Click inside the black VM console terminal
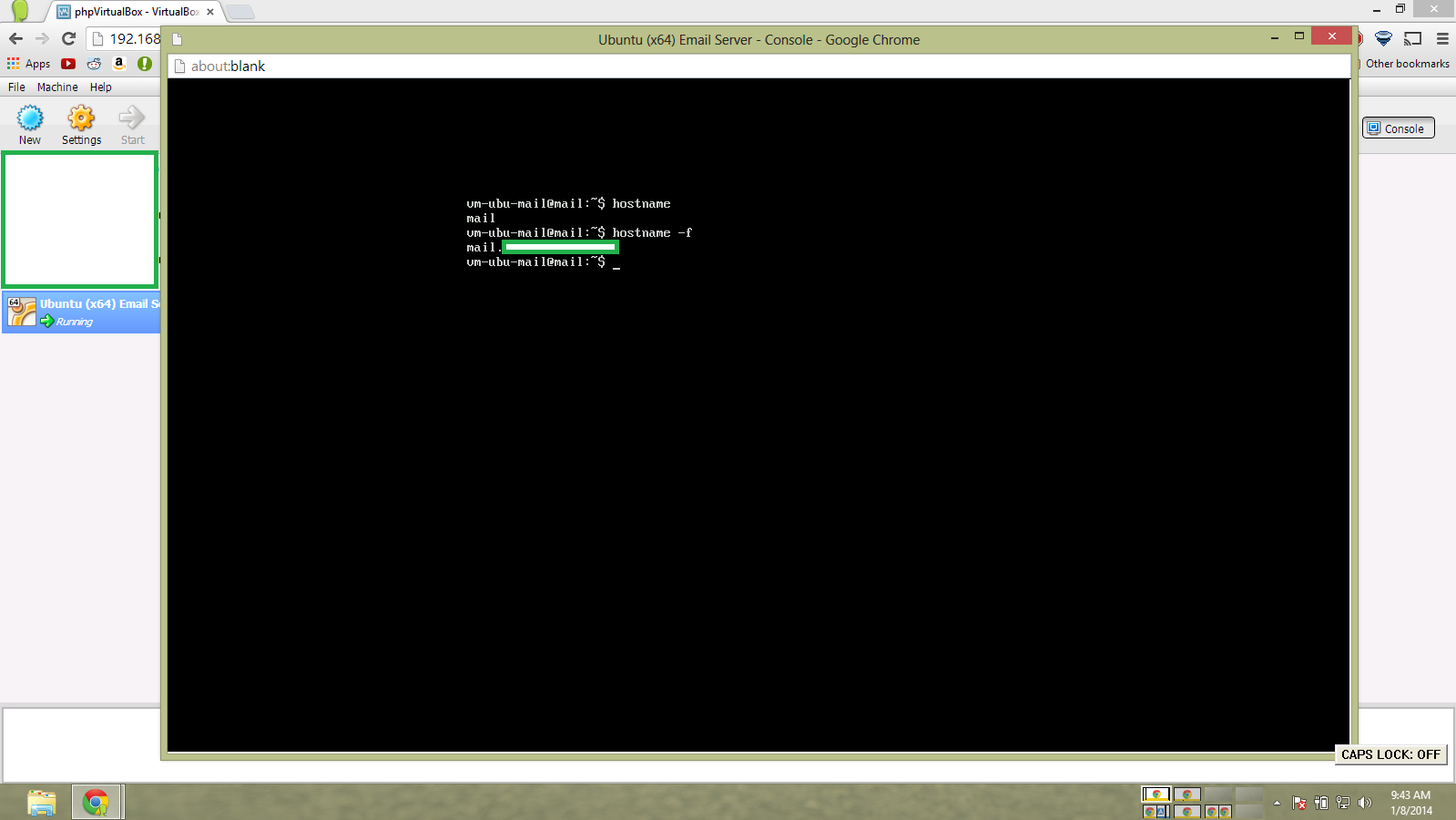Viewport: 1456px width, 820px height. 759,415
